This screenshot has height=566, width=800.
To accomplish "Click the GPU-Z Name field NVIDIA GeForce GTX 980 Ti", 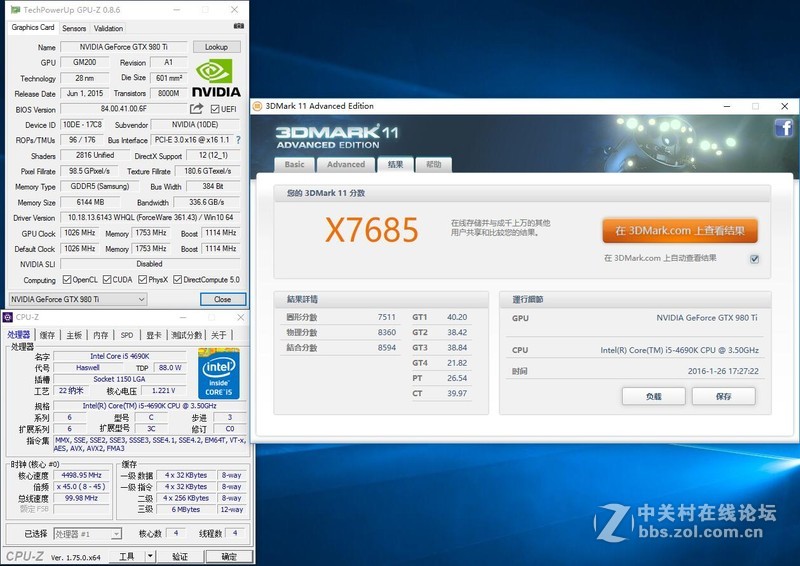I will click(x=123, y=47).
